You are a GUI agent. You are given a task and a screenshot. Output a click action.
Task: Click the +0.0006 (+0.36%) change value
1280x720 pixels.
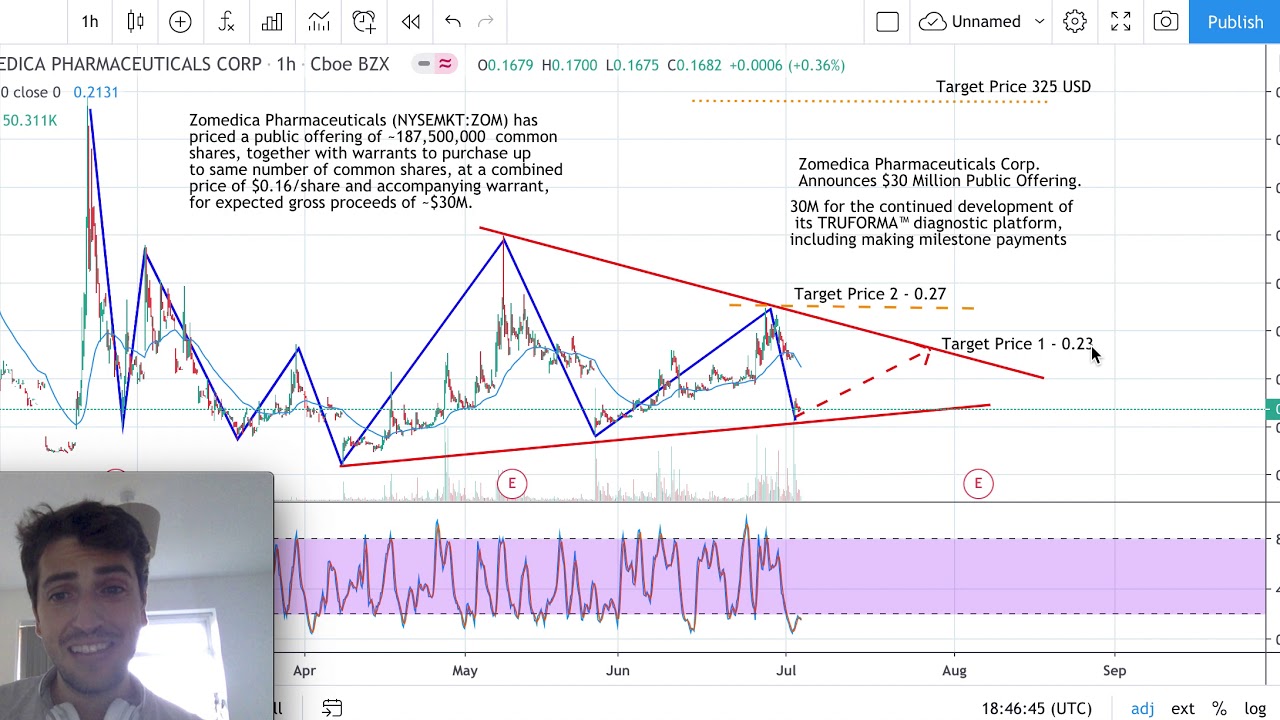(787, 65)
